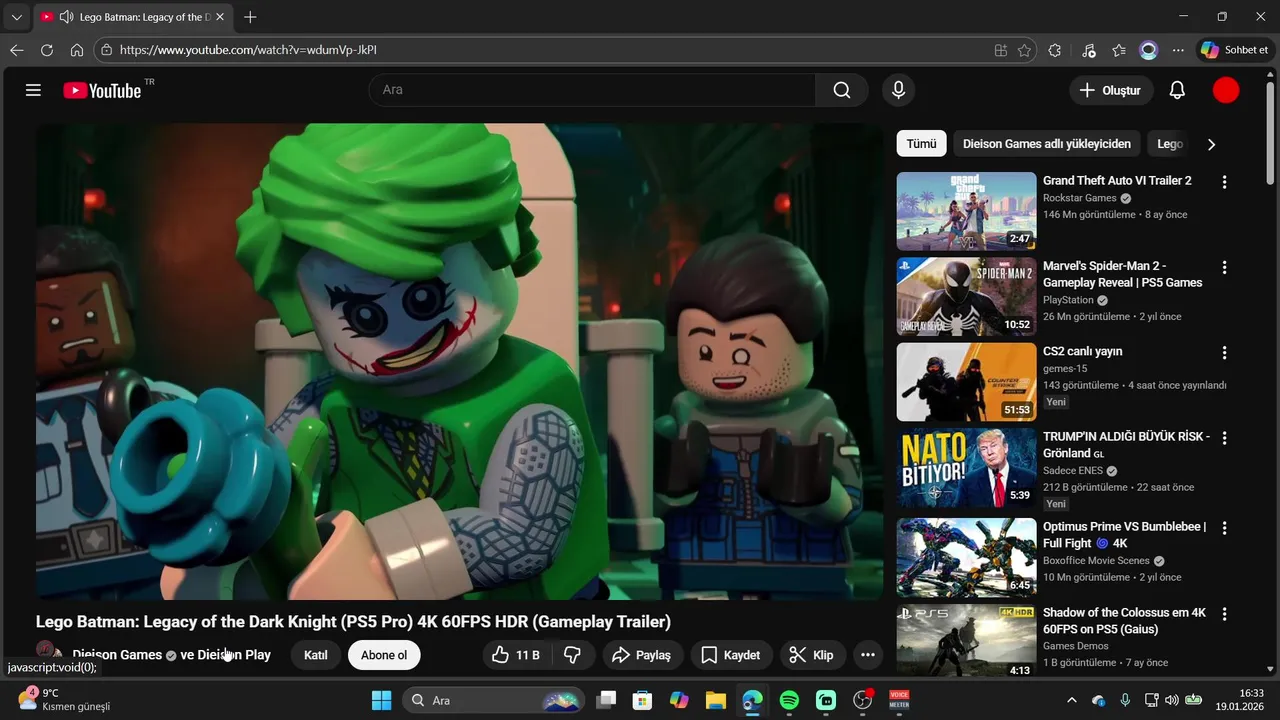Open the red account avatar menu
This screenshot has height=720, width=1280.
(x=1226, y=90)
